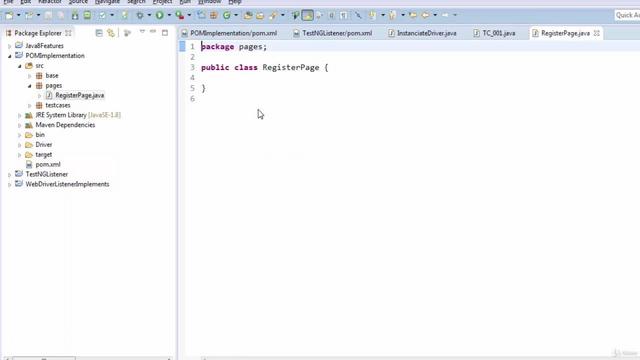640x360 pixels.
Task: Open the Back history dropdown arrow
Action: pos(435,16)
